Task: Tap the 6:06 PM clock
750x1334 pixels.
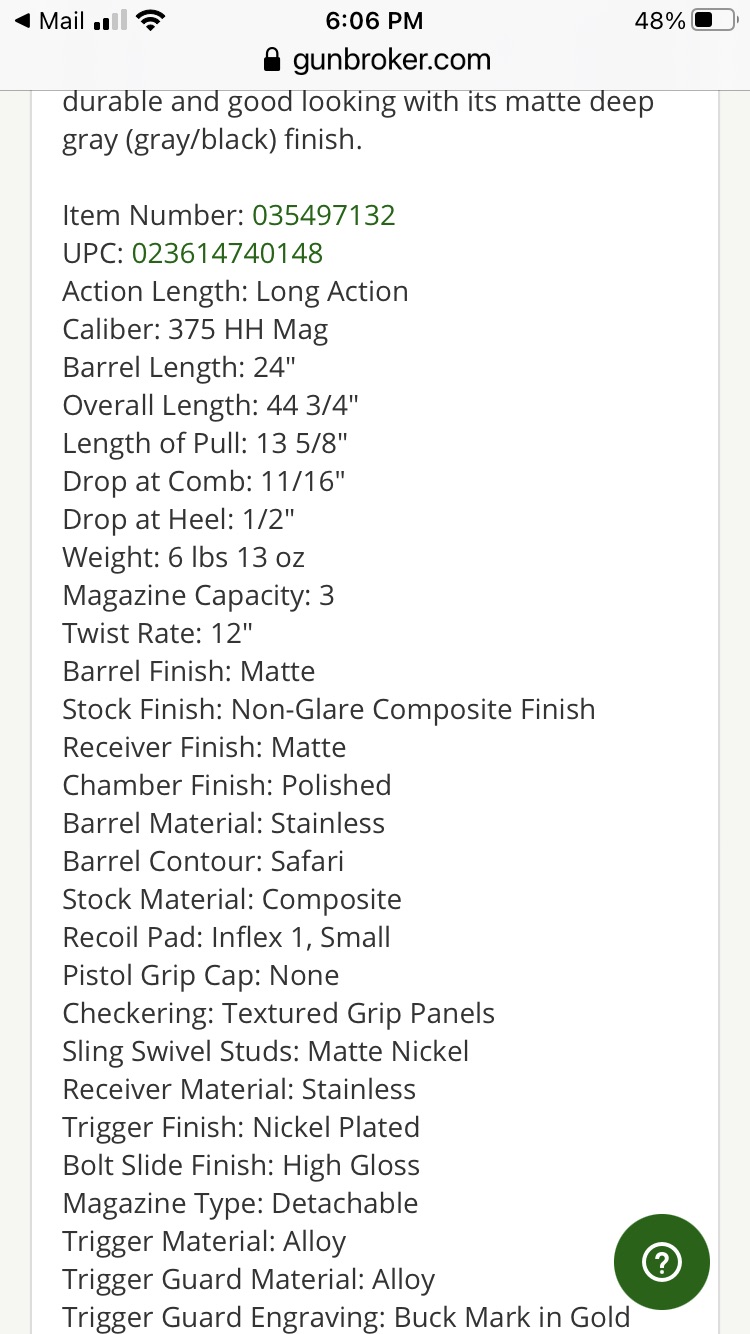Action: point(374,21)
